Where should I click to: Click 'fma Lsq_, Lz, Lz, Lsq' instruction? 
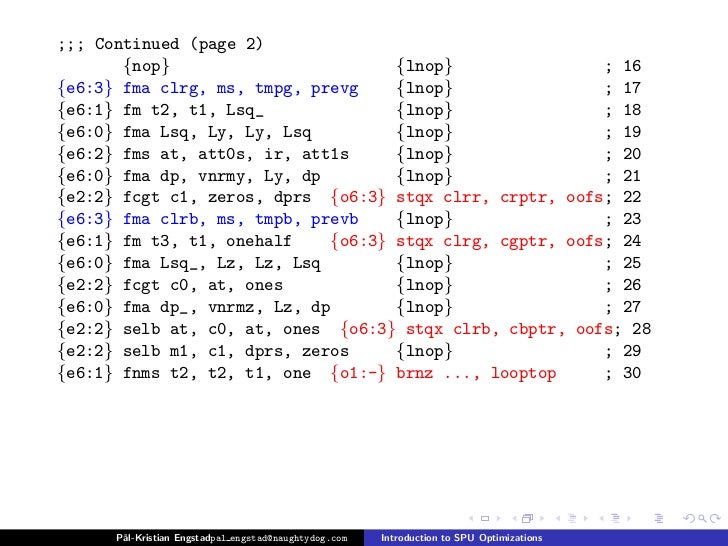pos(221,264)
